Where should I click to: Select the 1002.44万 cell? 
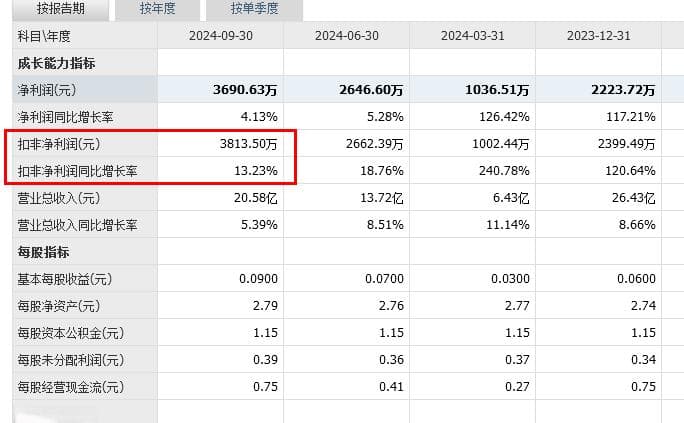click(501, 144)
